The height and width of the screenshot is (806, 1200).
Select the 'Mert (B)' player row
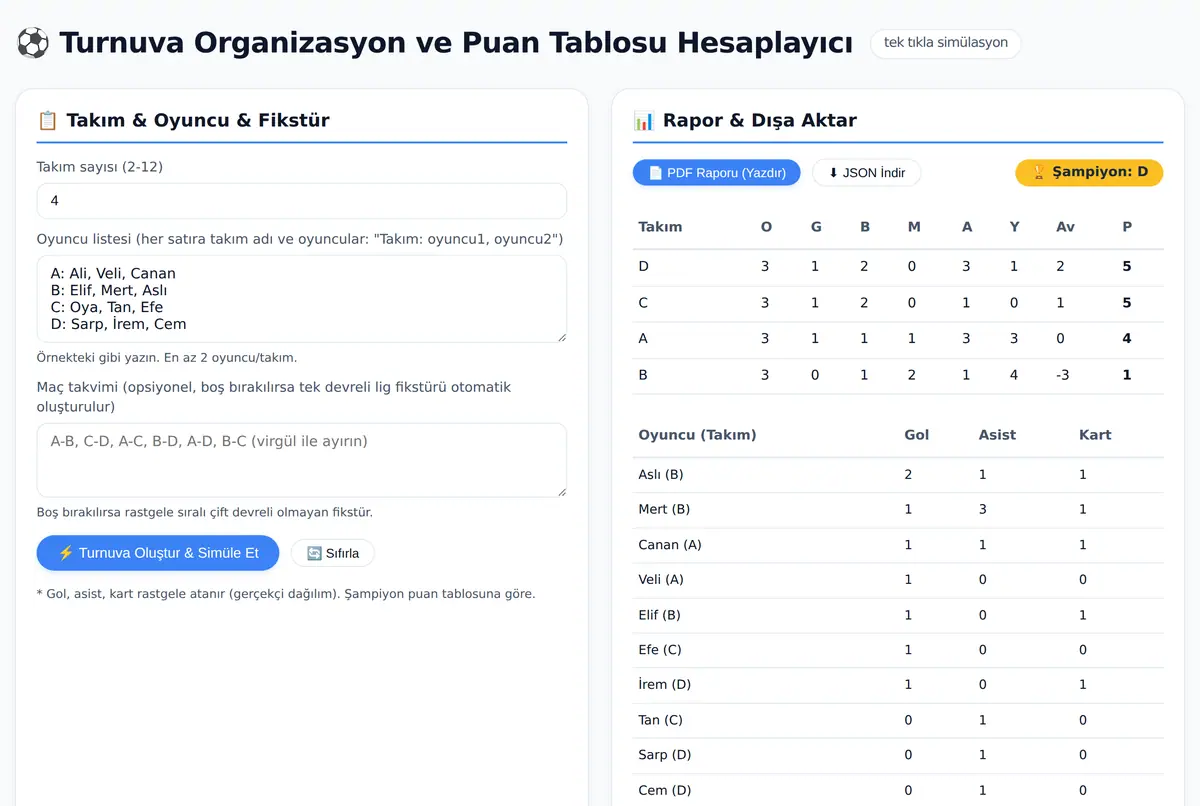(898, 510)
